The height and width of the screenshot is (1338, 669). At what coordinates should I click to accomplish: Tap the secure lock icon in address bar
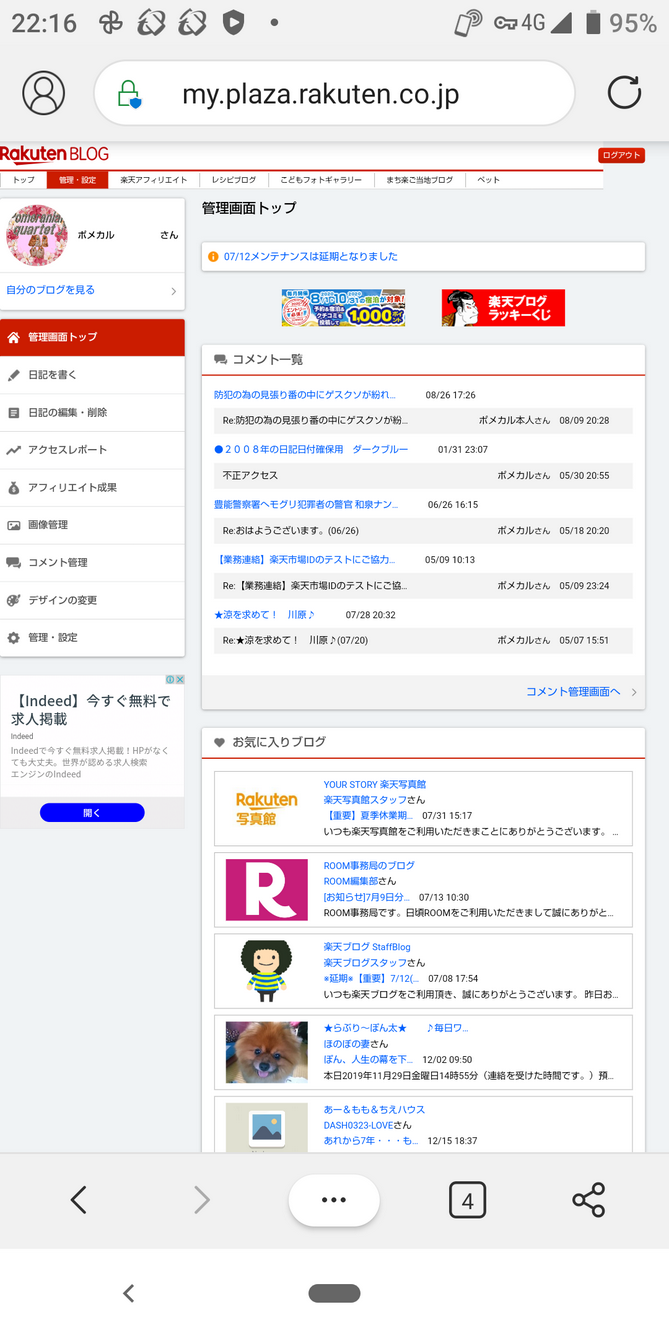(x=129, y=94)
